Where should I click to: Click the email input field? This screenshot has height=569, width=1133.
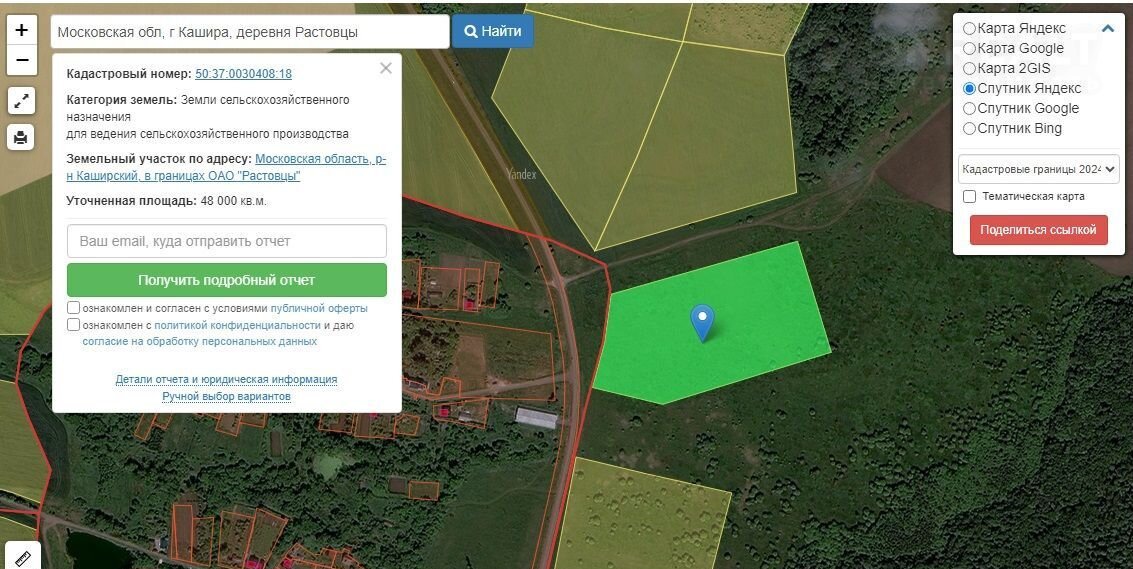(227, 241)
